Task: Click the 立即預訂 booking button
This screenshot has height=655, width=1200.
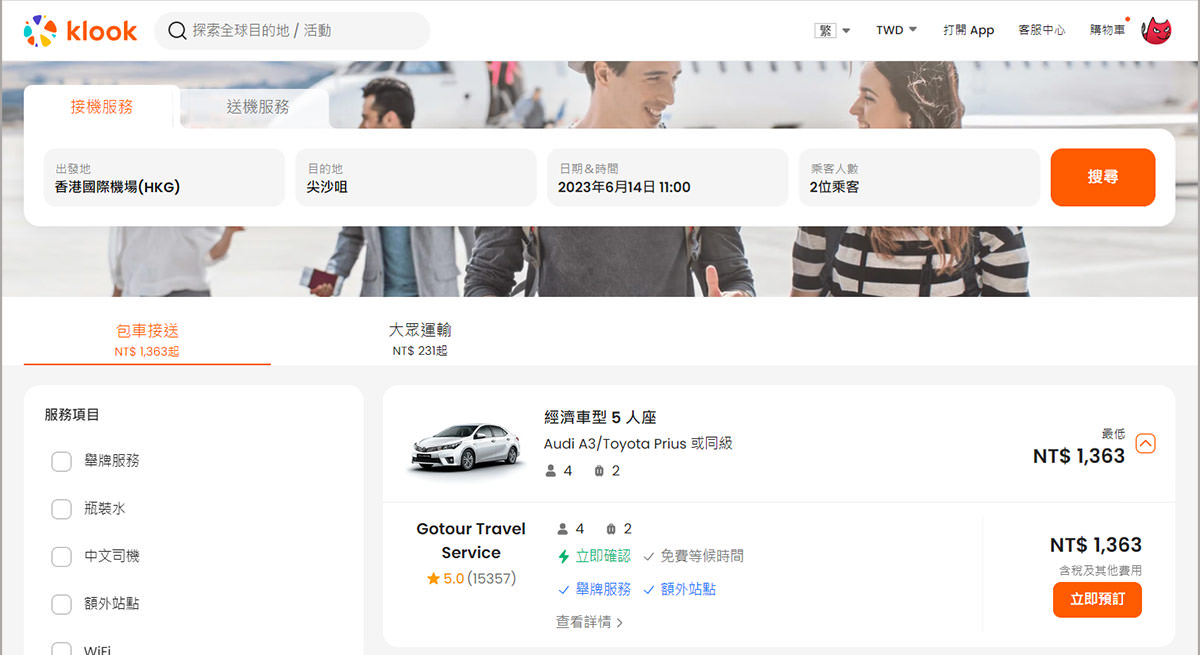Action: [x=1097, y=600]
